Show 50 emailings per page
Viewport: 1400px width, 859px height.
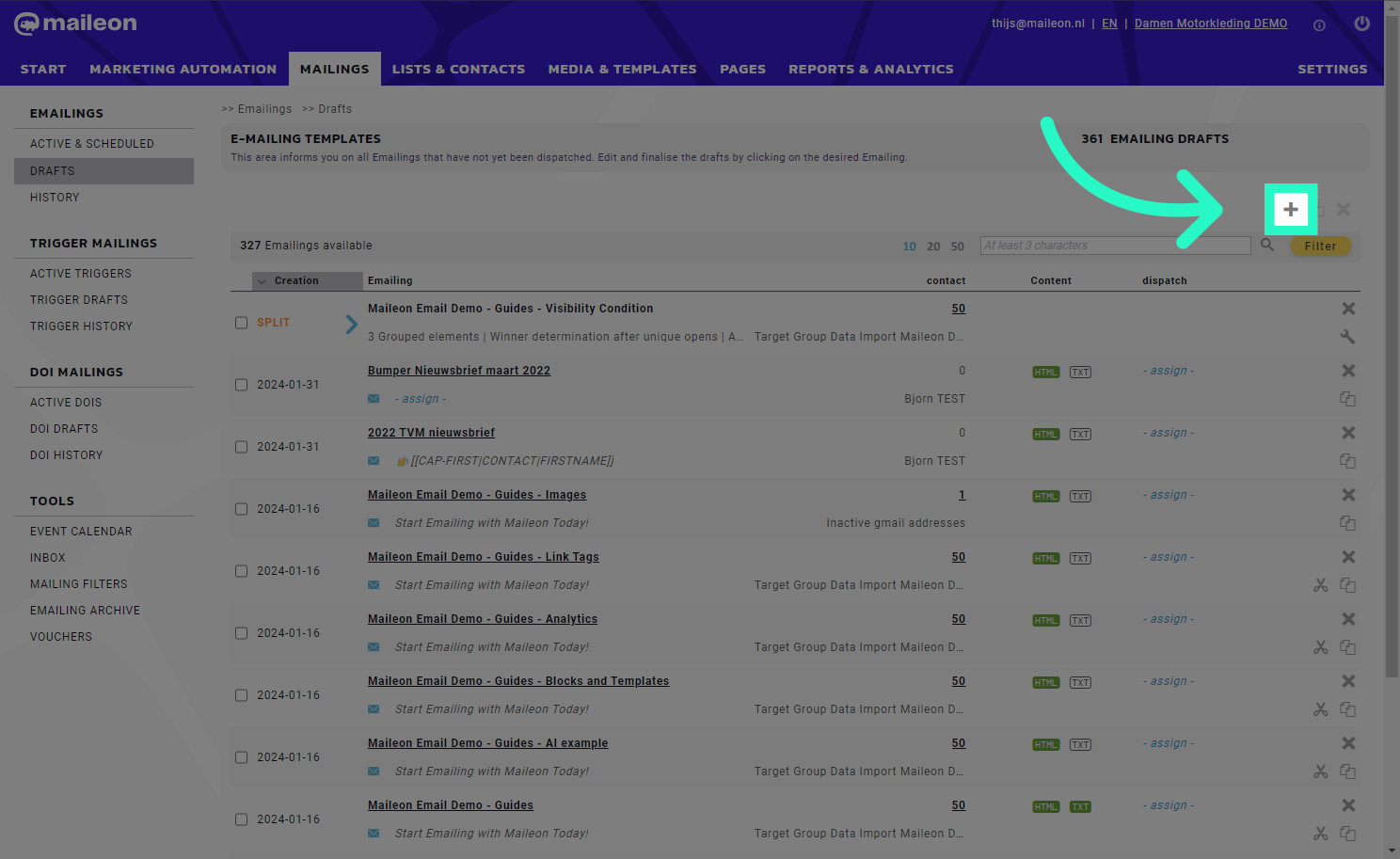pyautogui.click(x=957, y=247)
